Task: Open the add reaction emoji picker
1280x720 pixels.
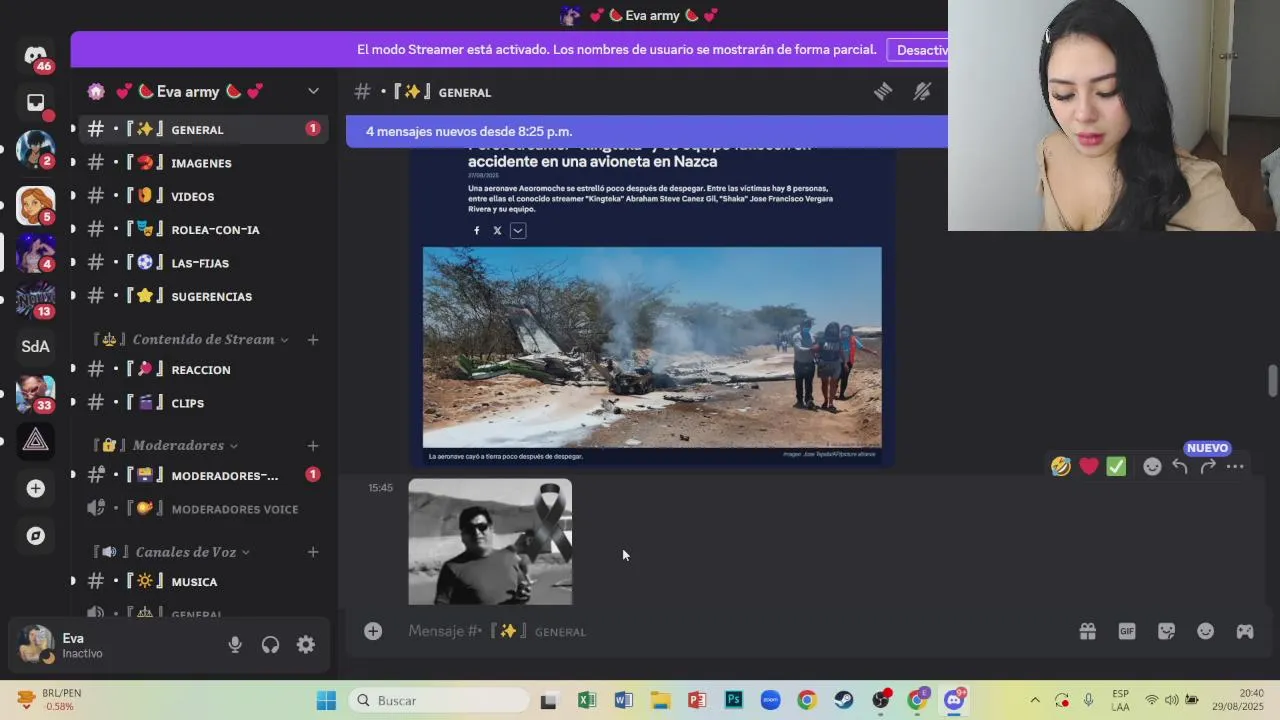Action: 1152,466
